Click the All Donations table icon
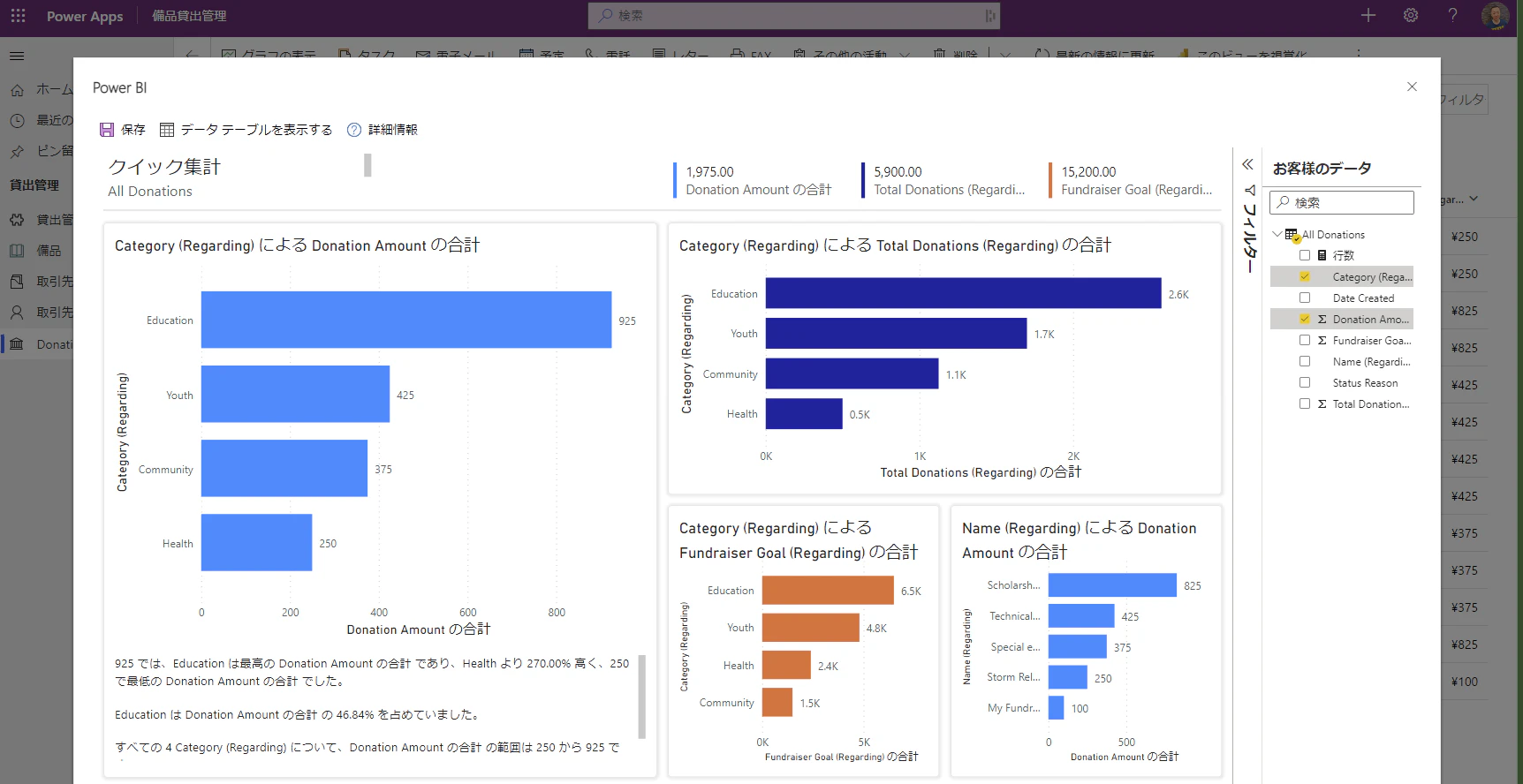1523x784 pixels. (1292, 235)
